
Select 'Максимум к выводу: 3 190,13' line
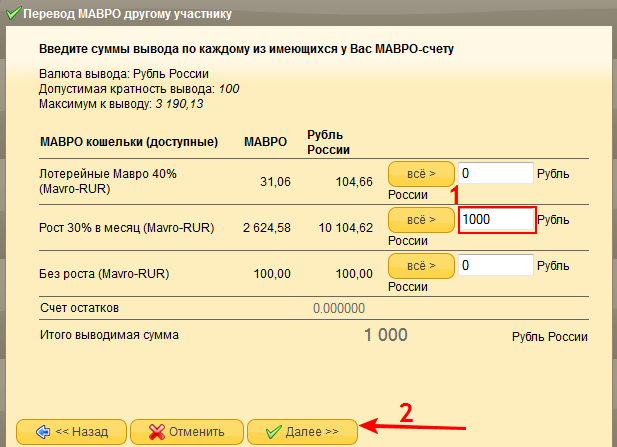coord(121,104)
